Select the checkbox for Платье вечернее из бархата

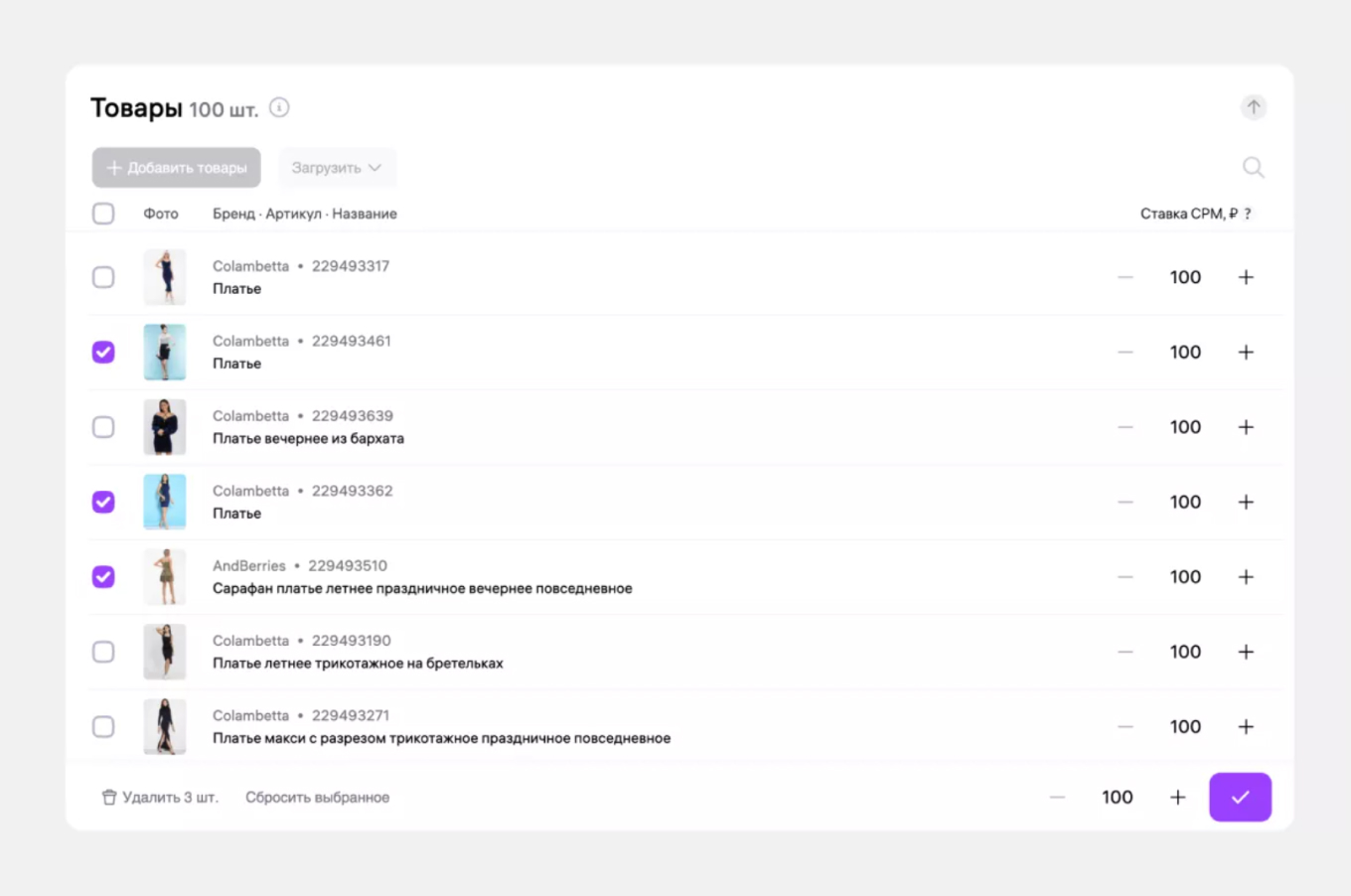pos(103,427)
